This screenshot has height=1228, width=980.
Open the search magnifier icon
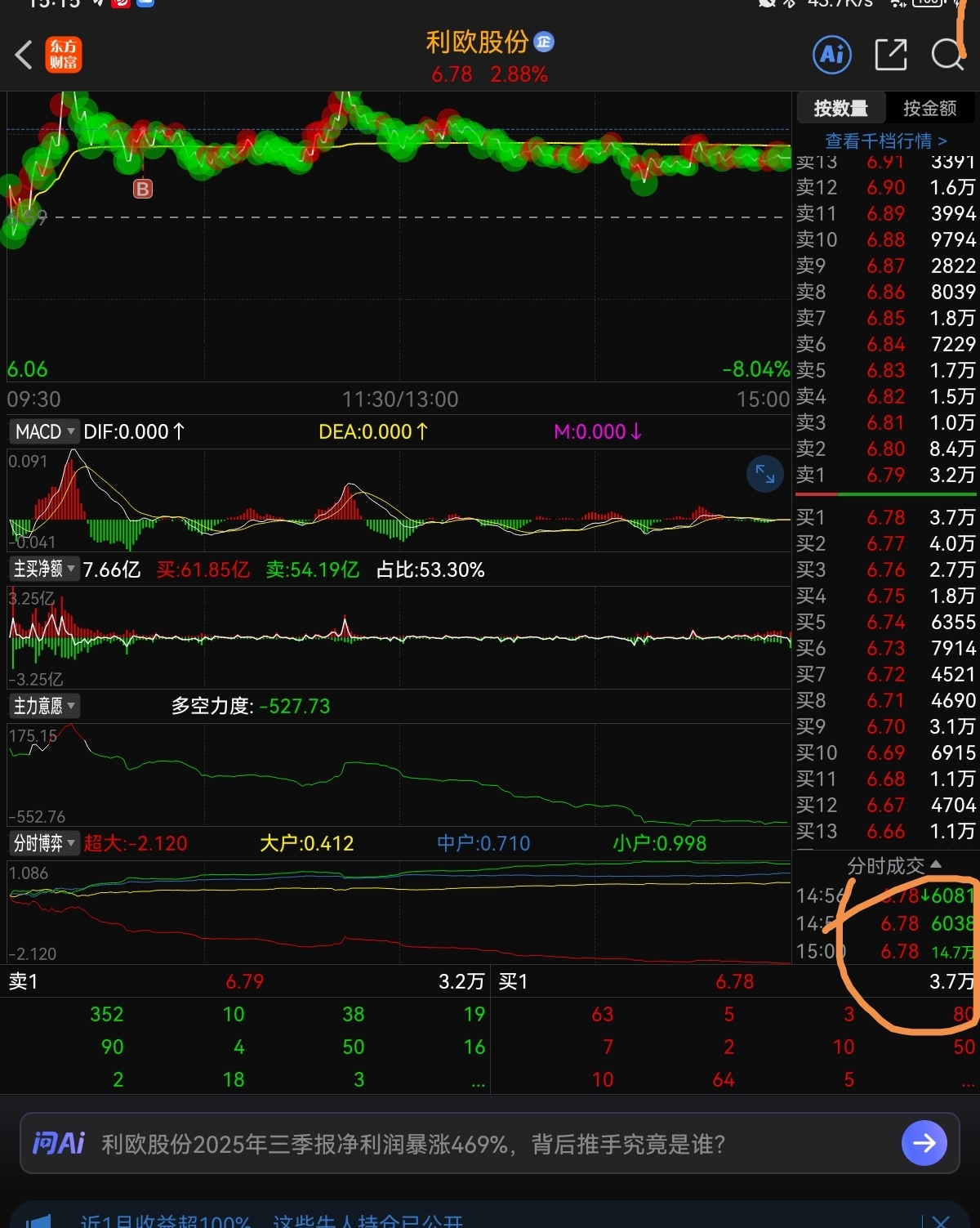pos(947,55)
